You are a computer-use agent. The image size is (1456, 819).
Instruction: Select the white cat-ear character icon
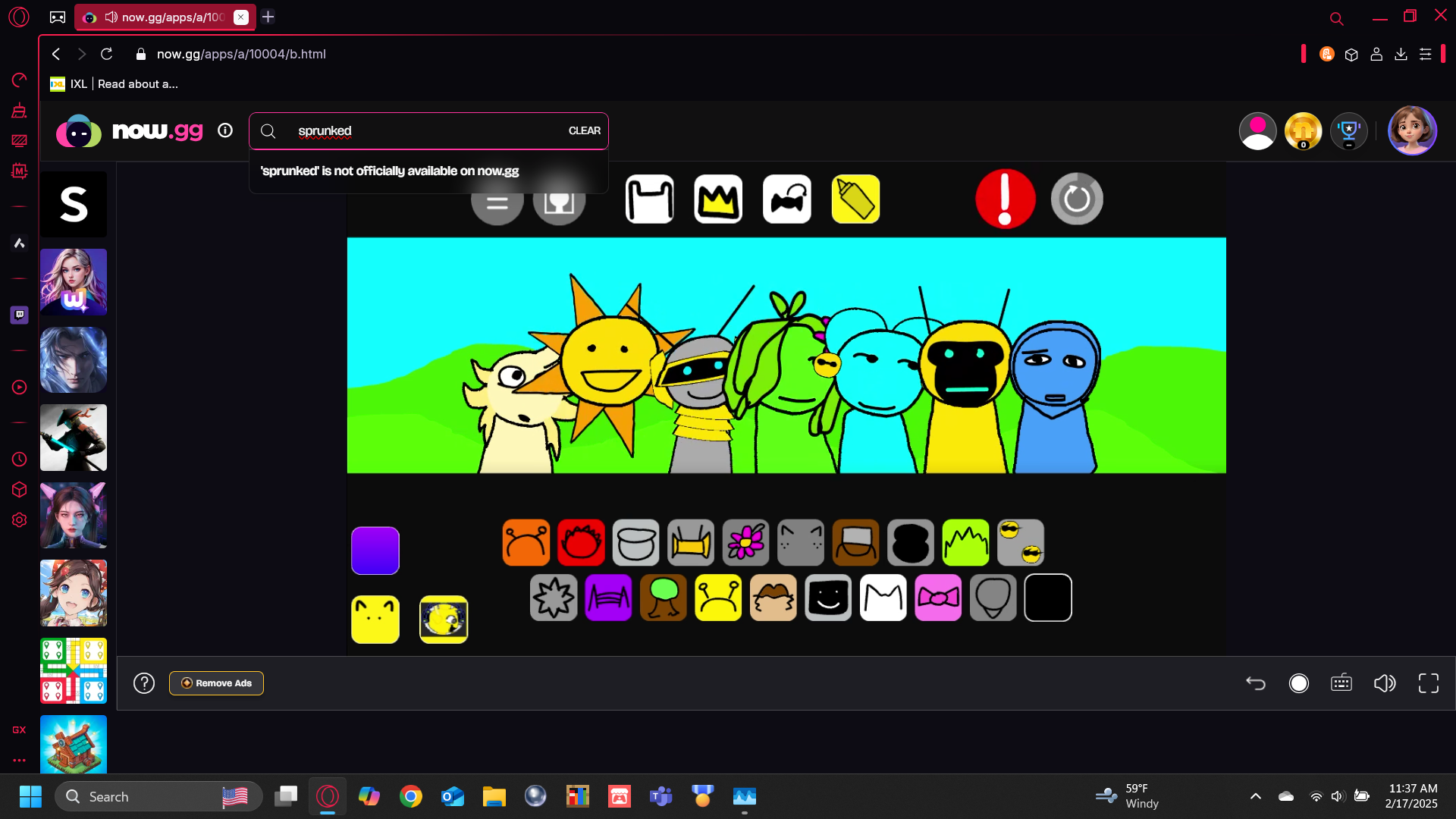(x=883, y=598)
